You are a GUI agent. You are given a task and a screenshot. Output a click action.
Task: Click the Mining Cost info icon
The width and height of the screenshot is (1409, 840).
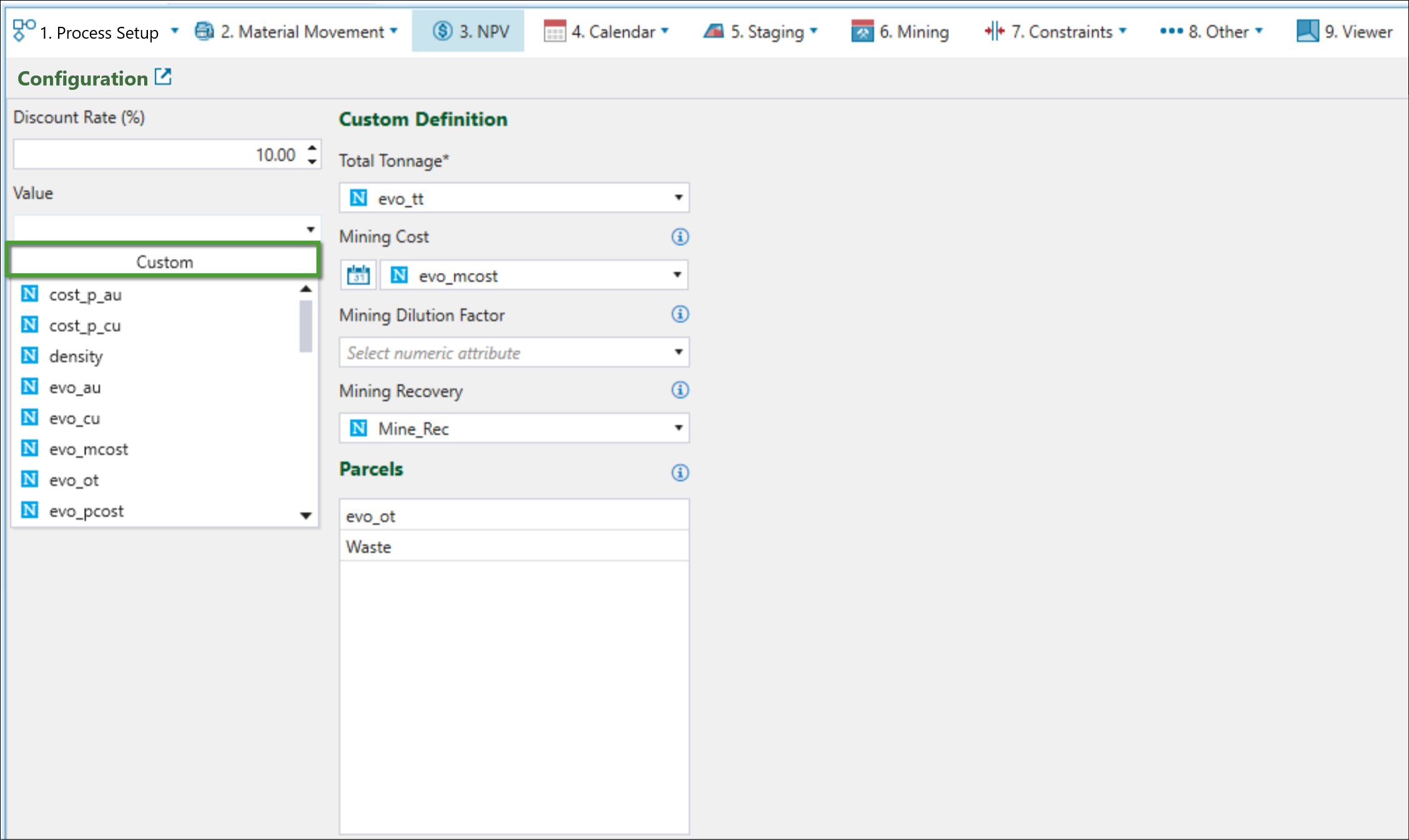click(x=680, y=237)
